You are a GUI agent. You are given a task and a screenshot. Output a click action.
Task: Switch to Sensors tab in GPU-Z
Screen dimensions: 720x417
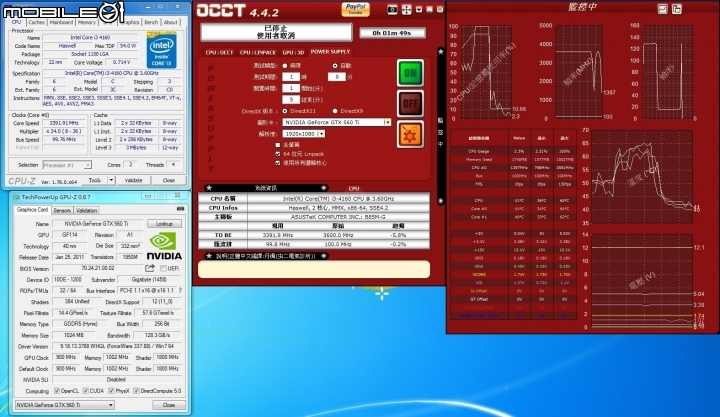pyautogui.click(x=62, y=210)
